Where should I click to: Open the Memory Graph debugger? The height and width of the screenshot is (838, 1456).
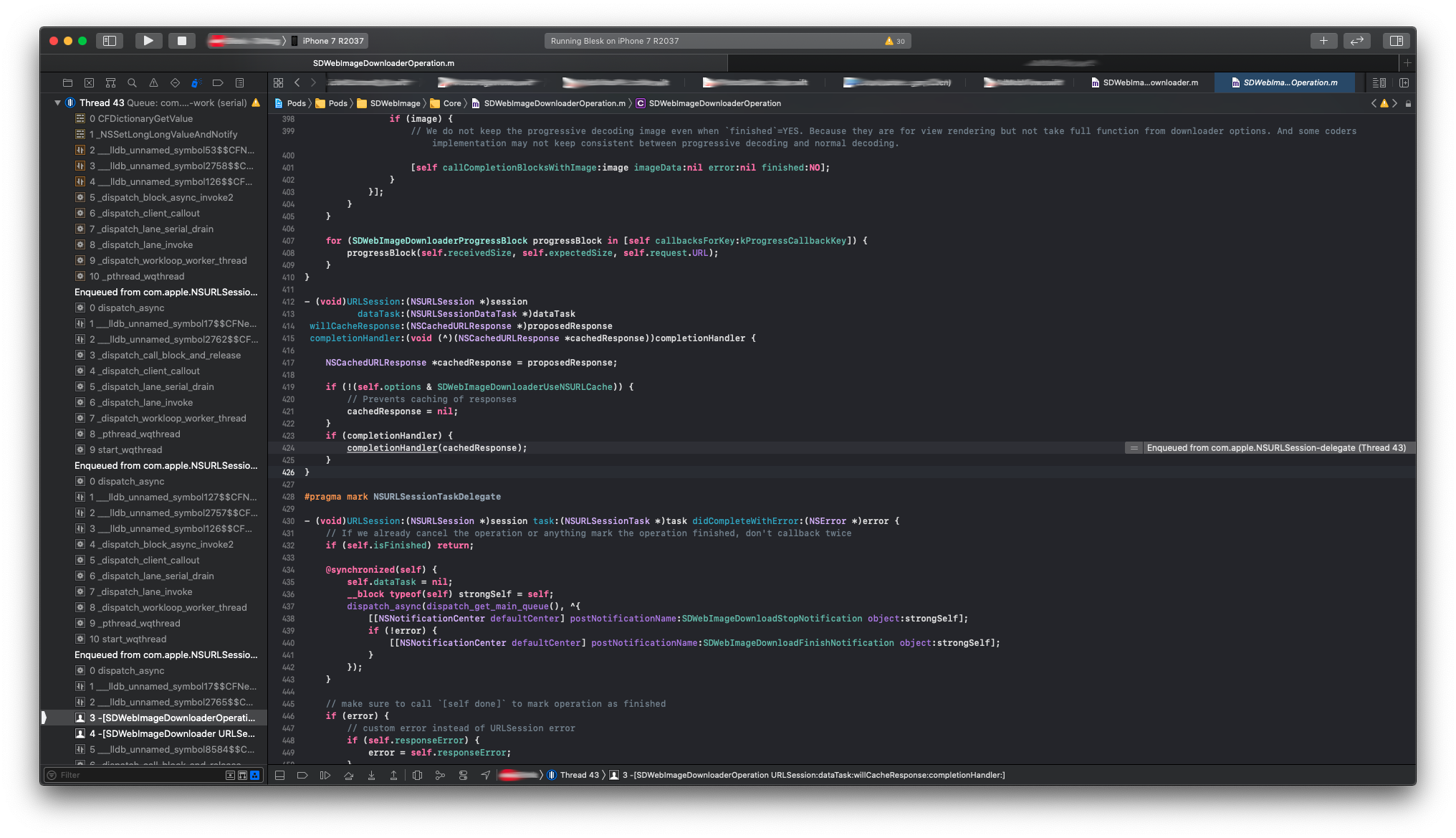441,775
